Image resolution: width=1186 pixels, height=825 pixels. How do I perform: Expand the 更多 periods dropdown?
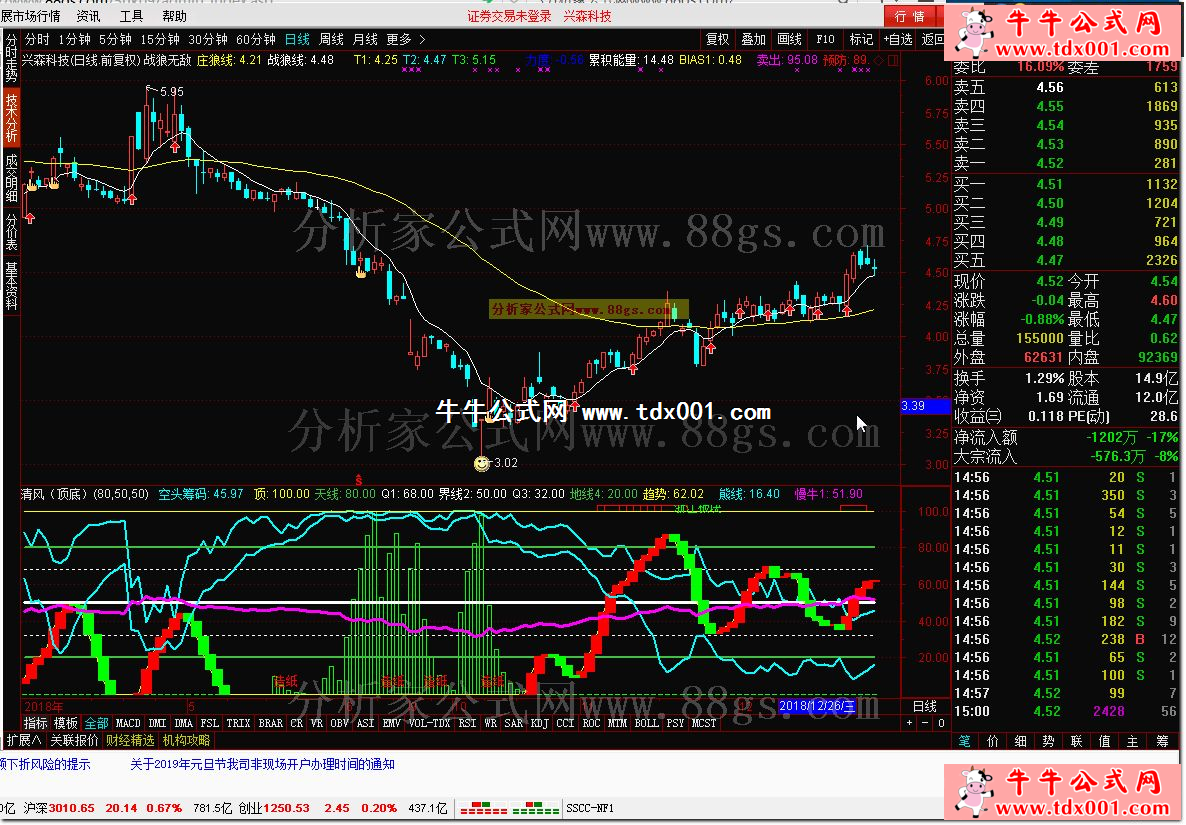tap(406, 39)
